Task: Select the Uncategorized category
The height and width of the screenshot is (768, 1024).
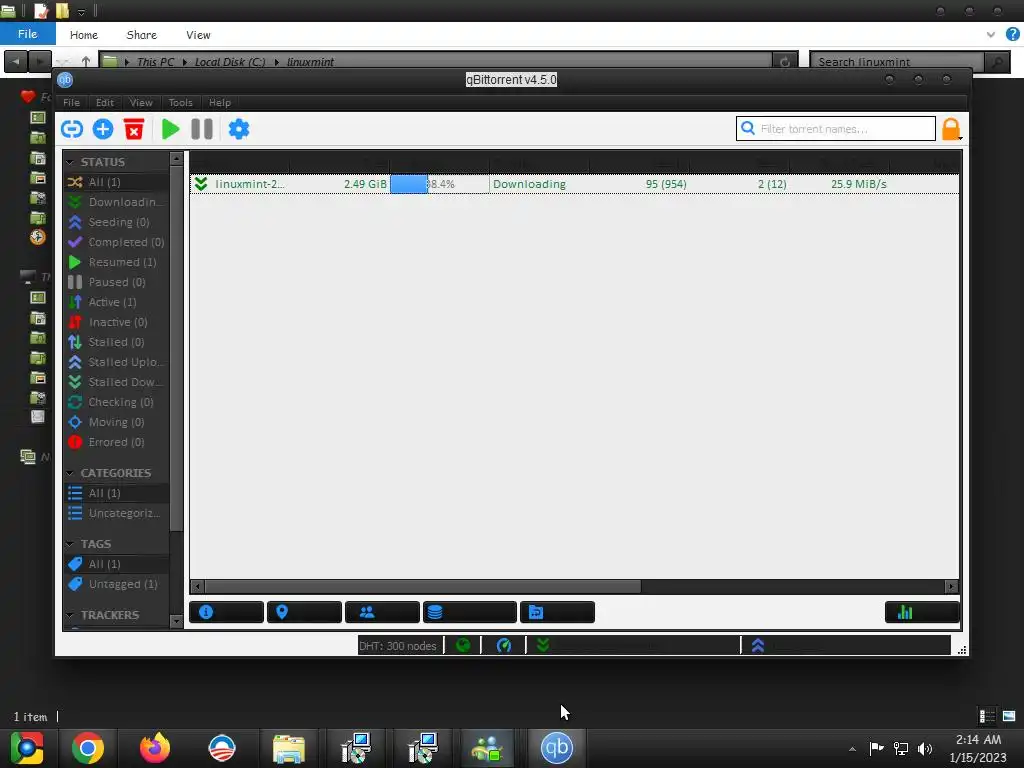Action: point(116,513)
